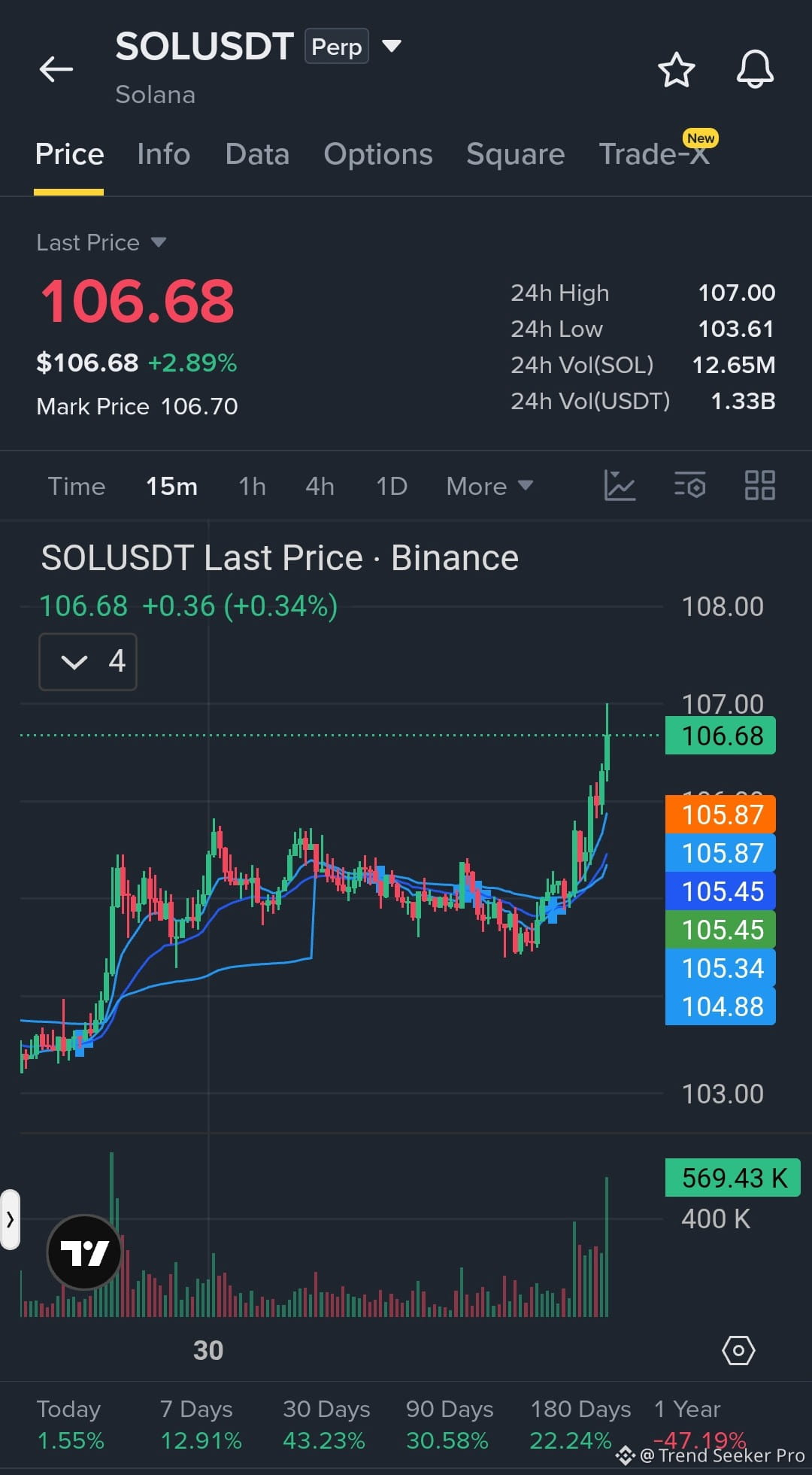Open the Last Price type dropdown
The image size is (812, 1475).
pos(101,242)
